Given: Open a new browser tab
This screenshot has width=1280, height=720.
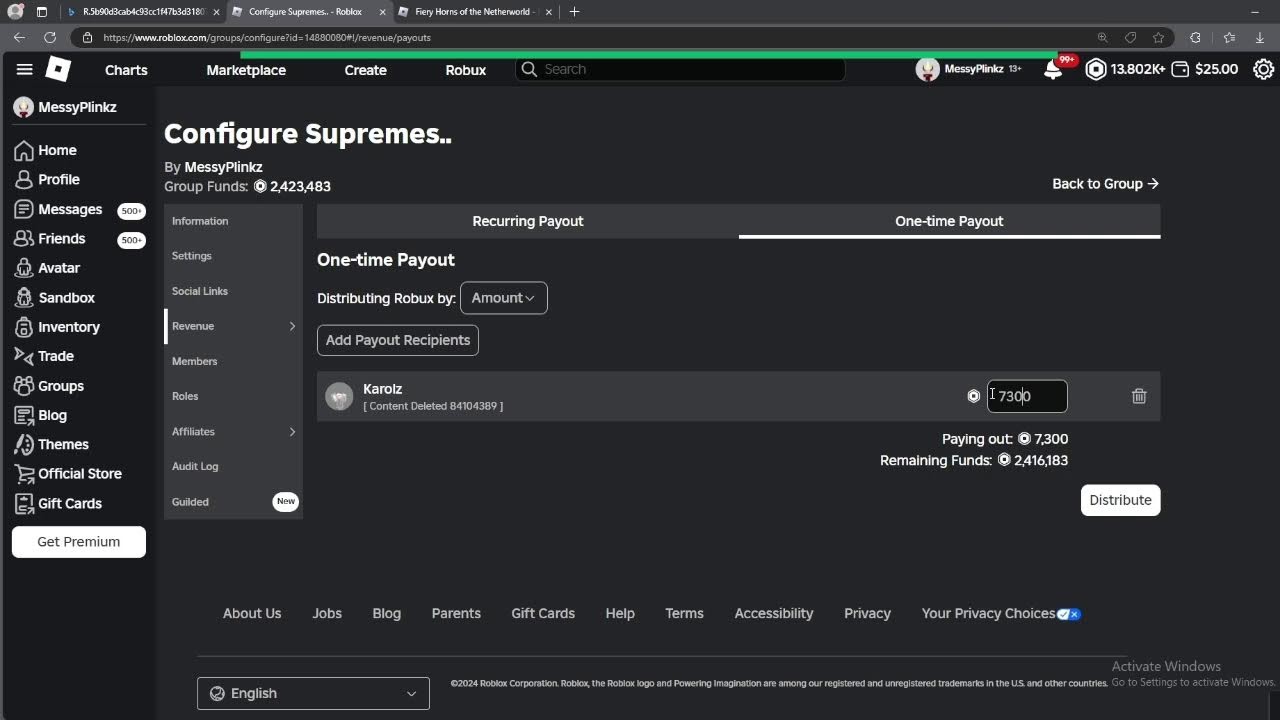Looking at the screenshot, I should [x=574, y=12].
